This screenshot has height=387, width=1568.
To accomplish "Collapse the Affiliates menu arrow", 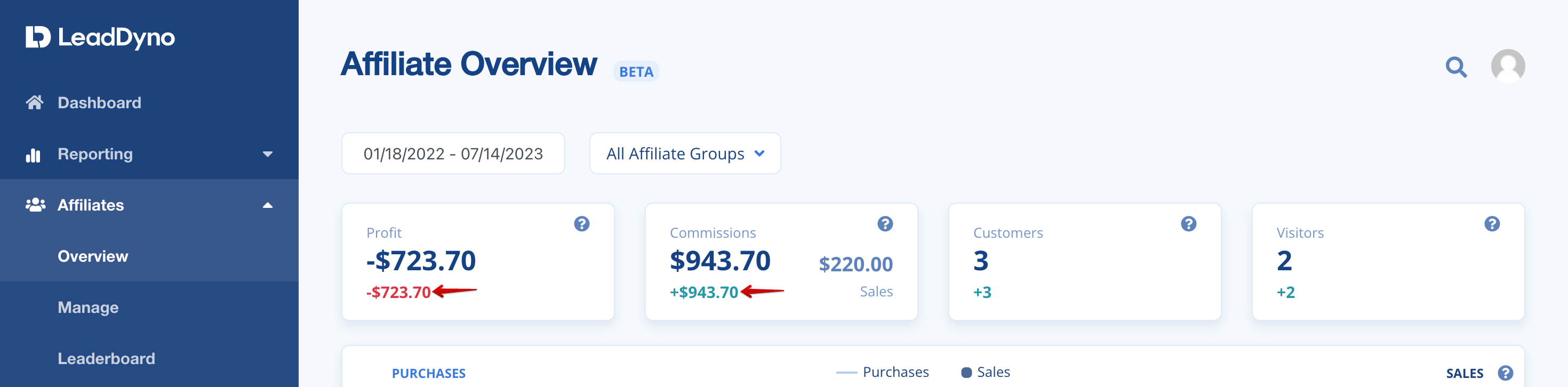I will (x=267, y=205).
